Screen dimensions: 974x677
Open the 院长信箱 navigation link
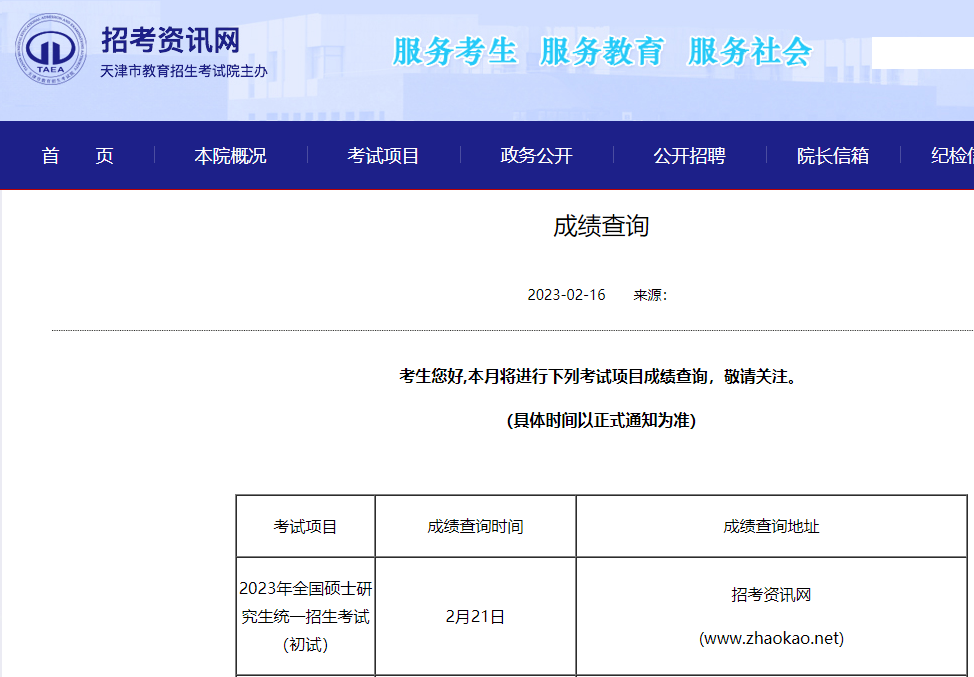[832, 155]
